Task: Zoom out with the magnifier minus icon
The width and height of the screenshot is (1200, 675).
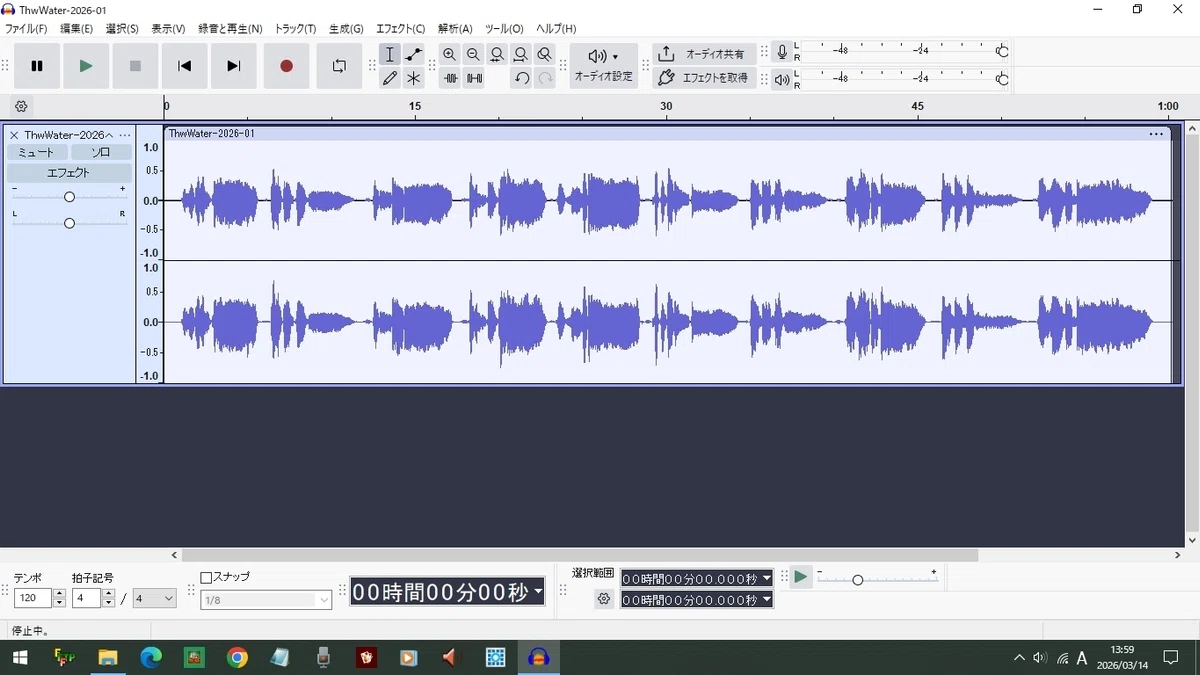Action: 473,54
